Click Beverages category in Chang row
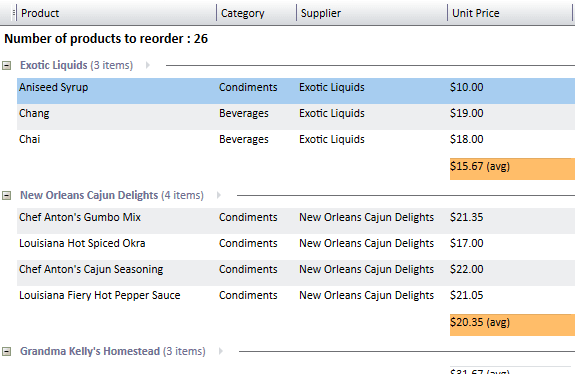The image size is (575, 374). pos(244,113)
